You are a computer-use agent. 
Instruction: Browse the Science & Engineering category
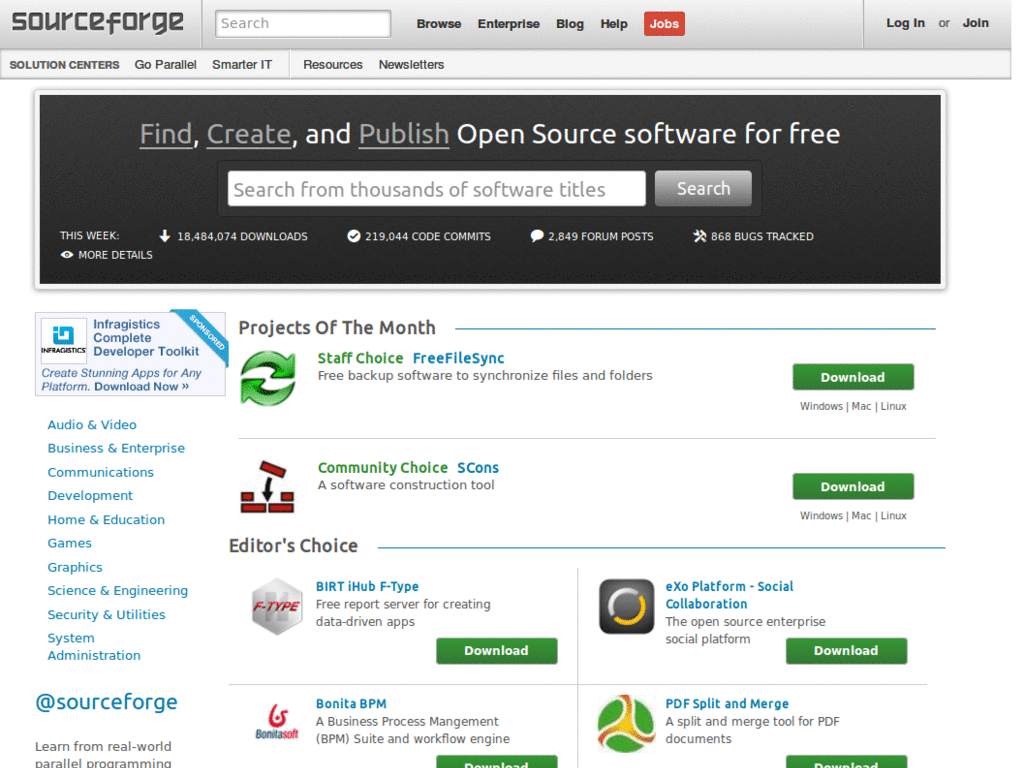[x=118, y=591]
